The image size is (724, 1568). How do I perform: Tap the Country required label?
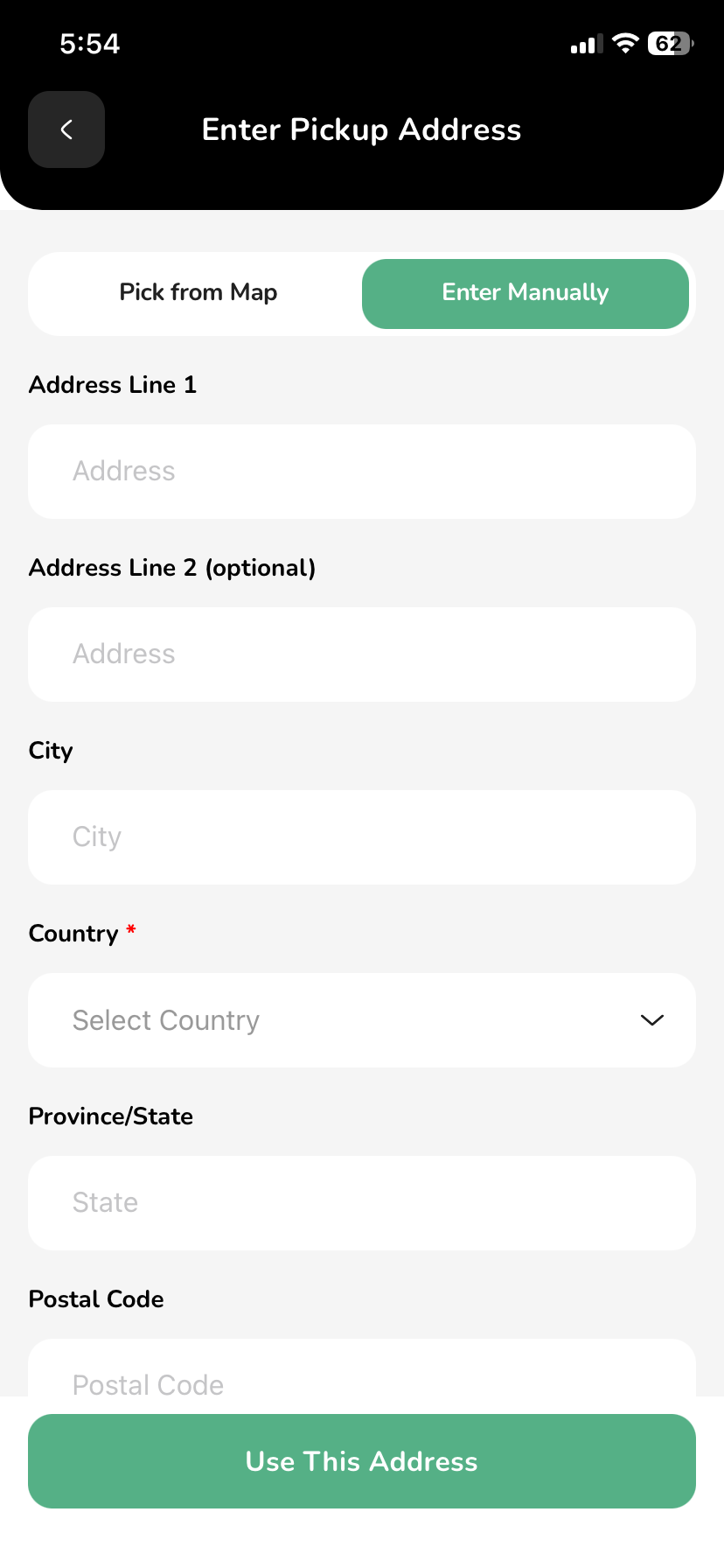(x=82, y=934)
